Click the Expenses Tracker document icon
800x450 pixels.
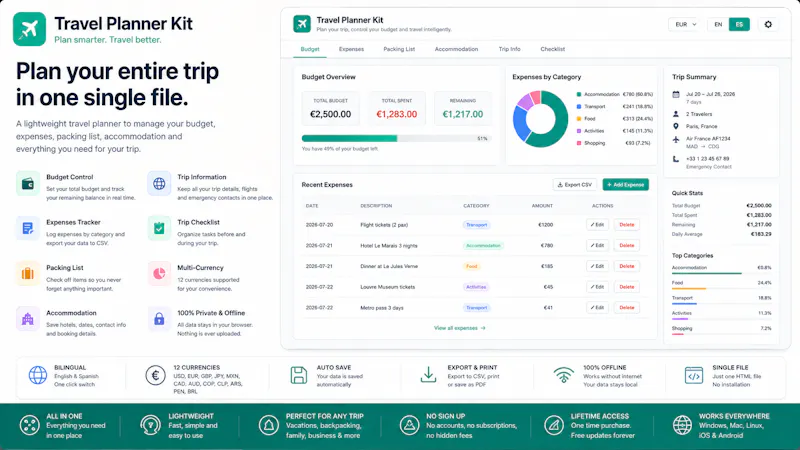pyautogui.click(x=28, y=229)
